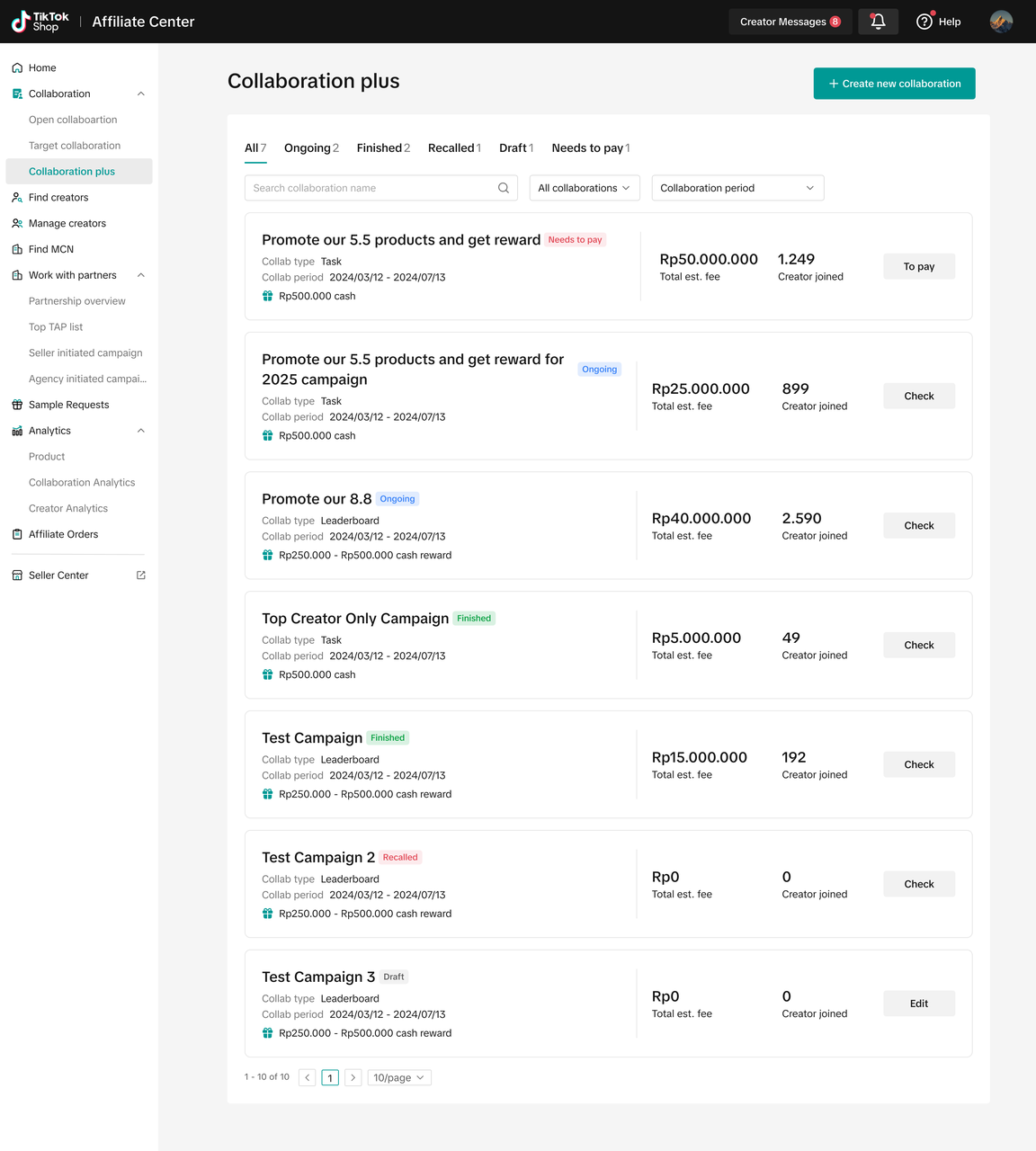Open the All collaborations dropdown
Viewport: 1036px width, 1151px height.
pyautogui.click(x=584, y=188)
